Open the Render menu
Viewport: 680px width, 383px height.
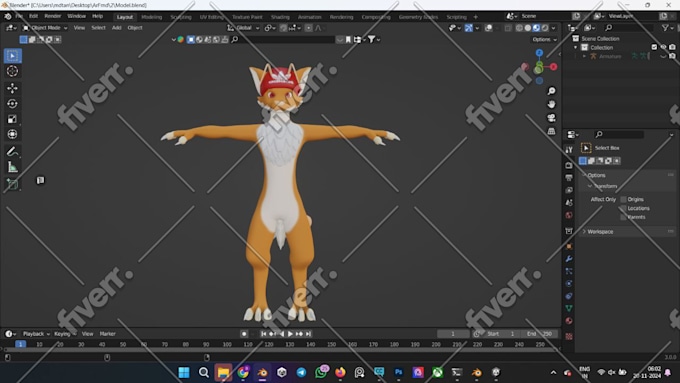(x=52, y=16)
